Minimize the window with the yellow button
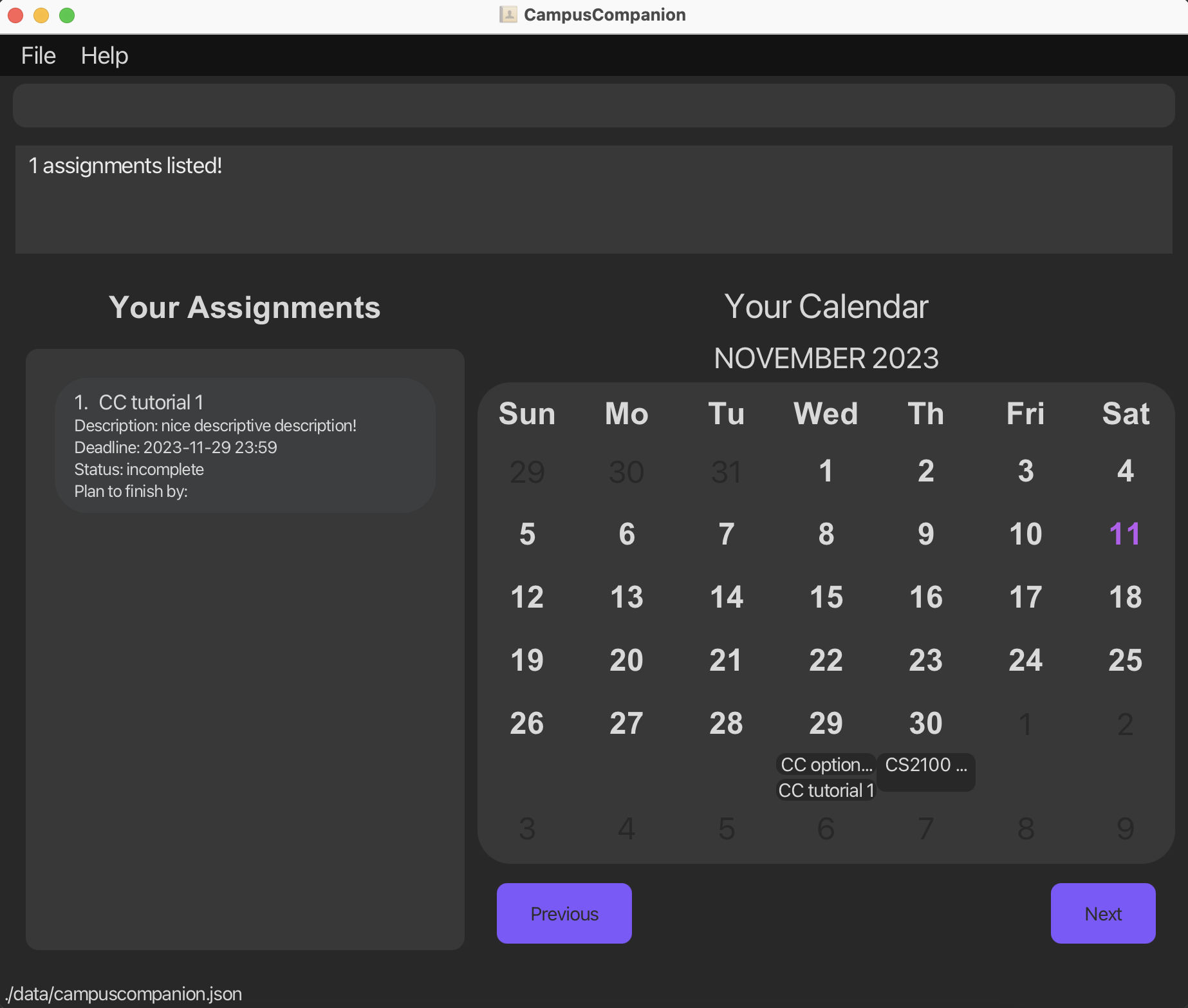The image size is (1188, 1008). click(x=41, y=15)
